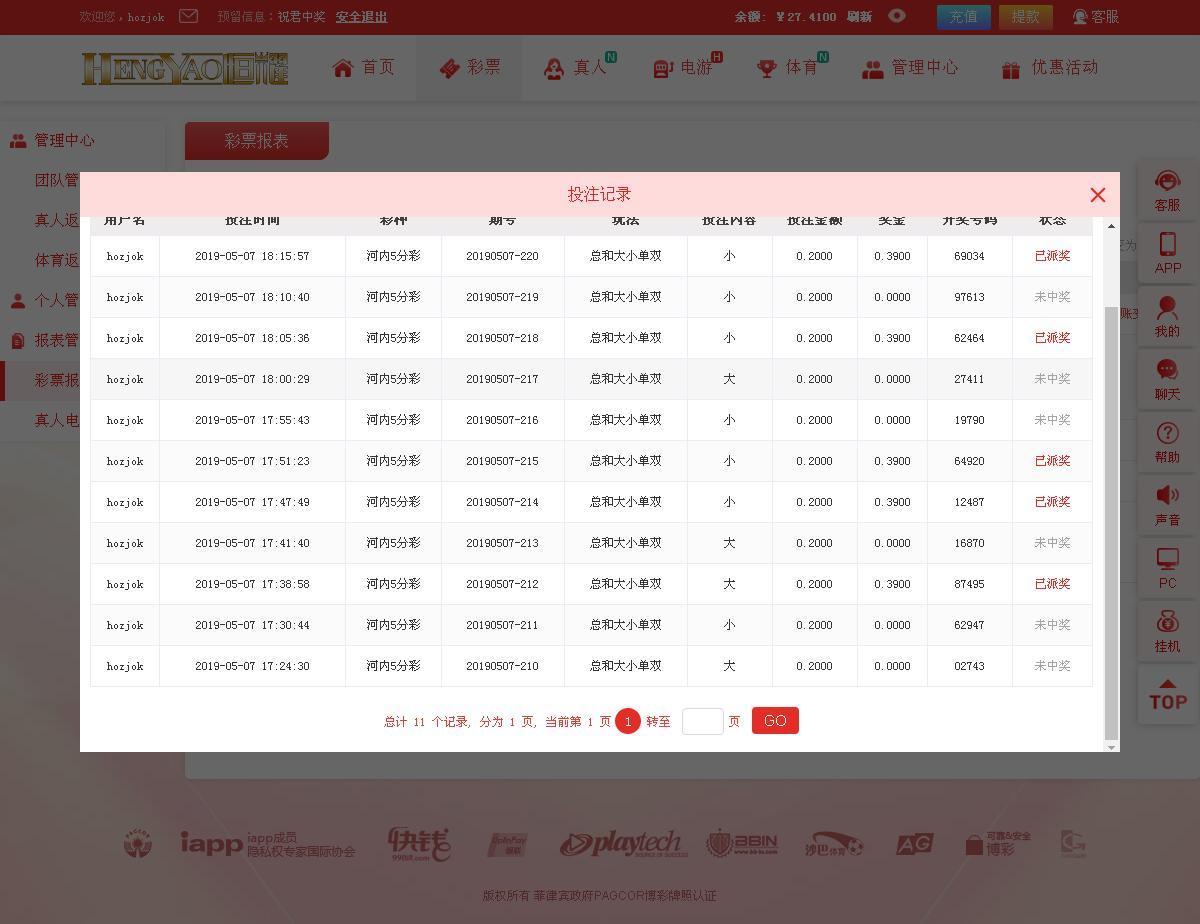Open 聊天 chat icon in sidebar

[x=1167, y=379]
